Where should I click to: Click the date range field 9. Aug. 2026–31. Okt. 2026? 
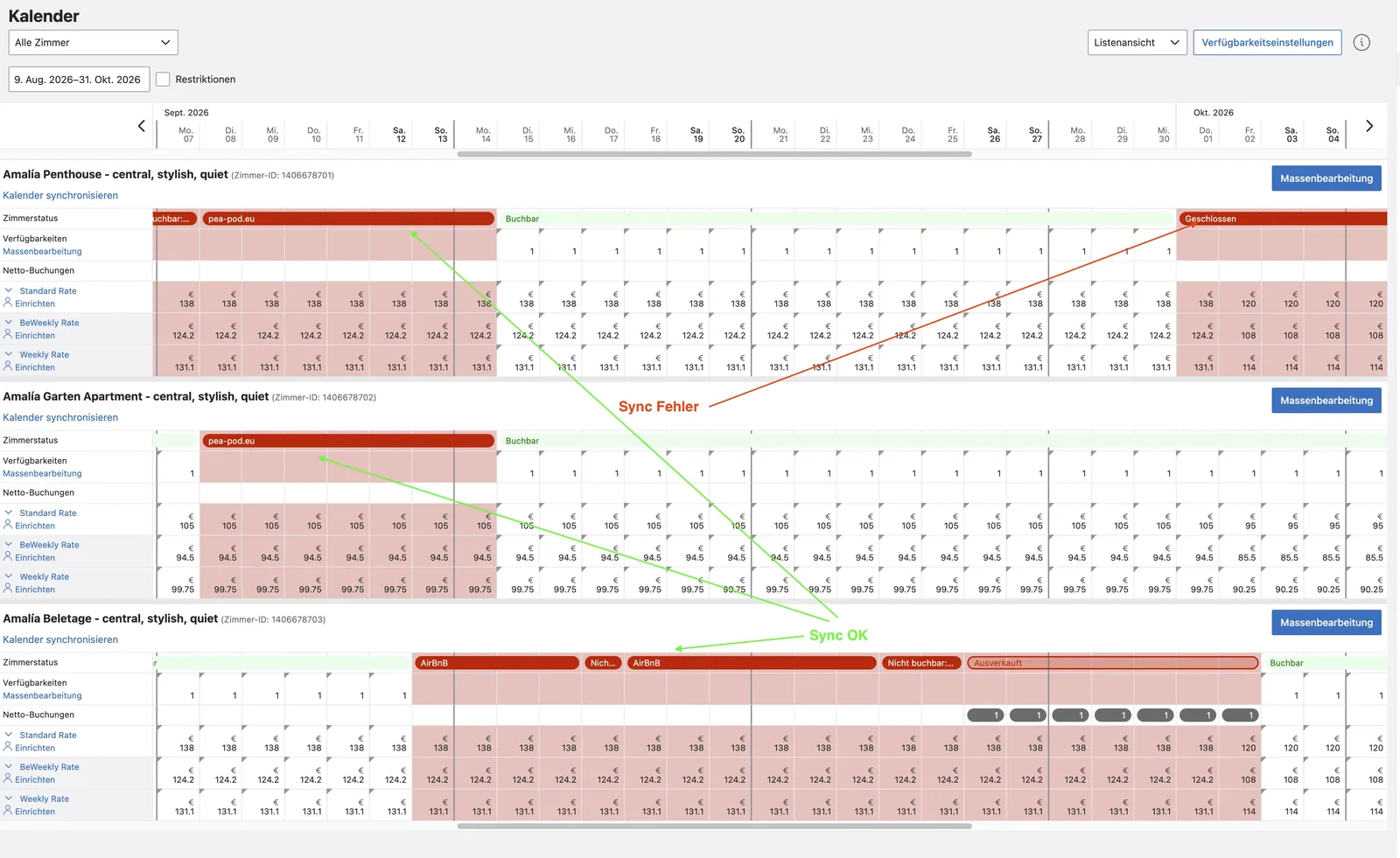click(79, 79)
